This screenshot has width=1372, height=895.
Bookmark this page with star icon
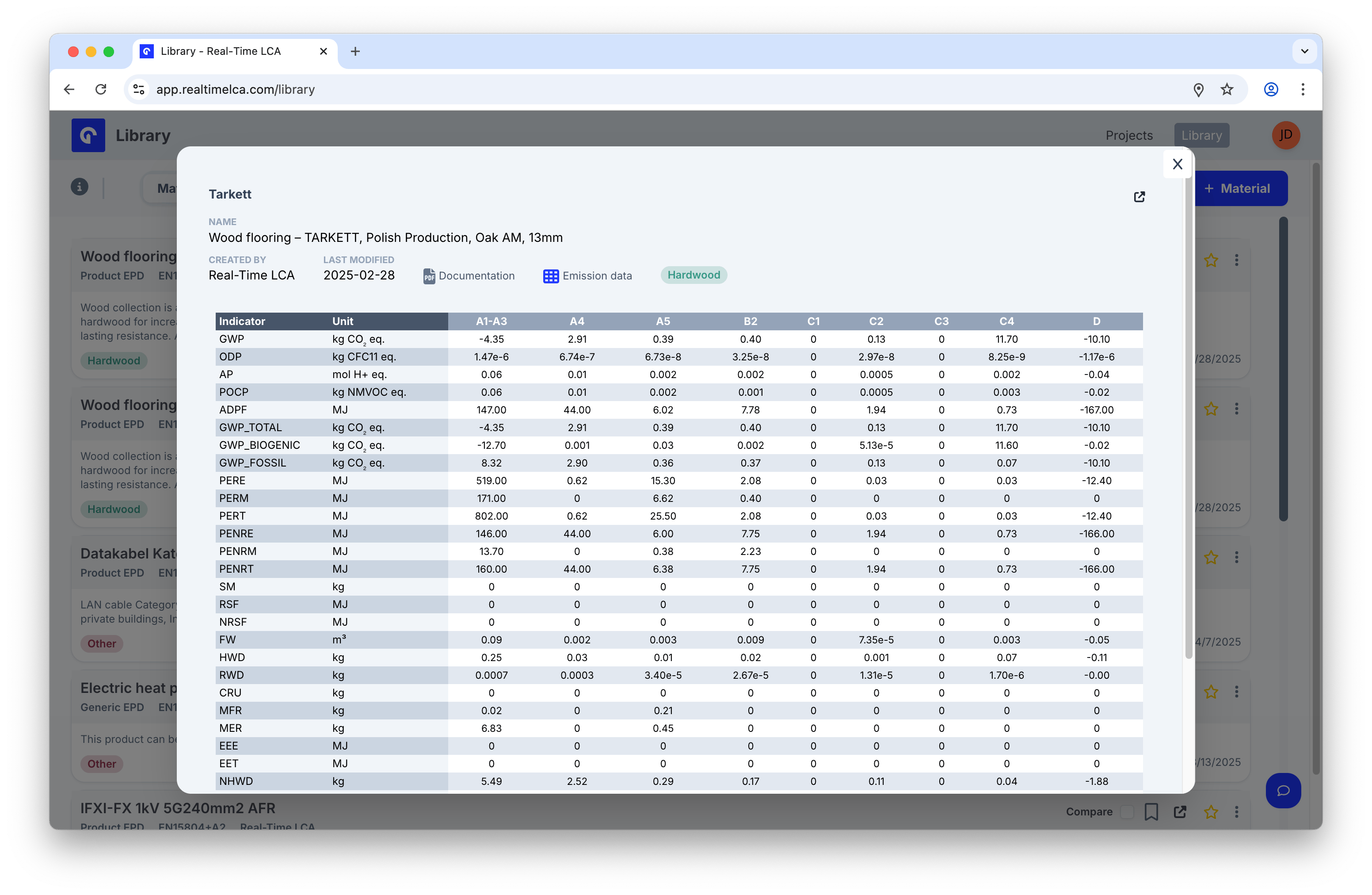point(1227,89)
